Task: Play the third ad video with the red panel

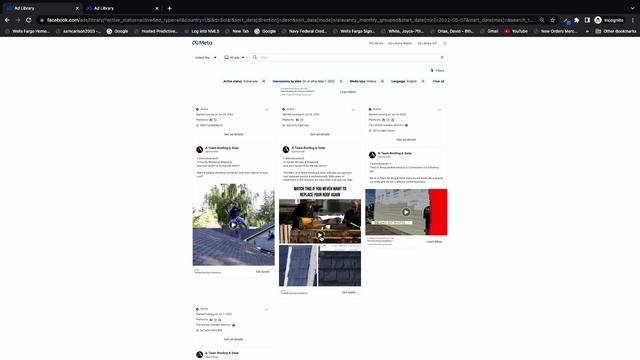Action: tap(406, 212)
